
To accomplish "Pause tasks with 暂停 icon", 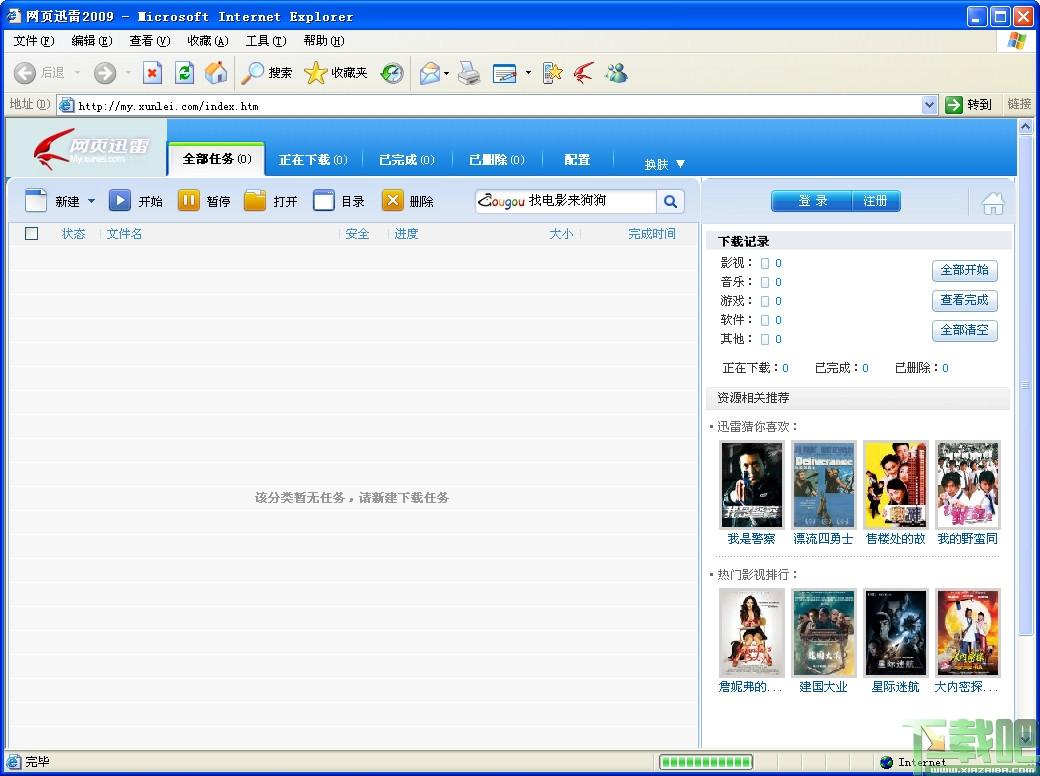I will [188, 200].
